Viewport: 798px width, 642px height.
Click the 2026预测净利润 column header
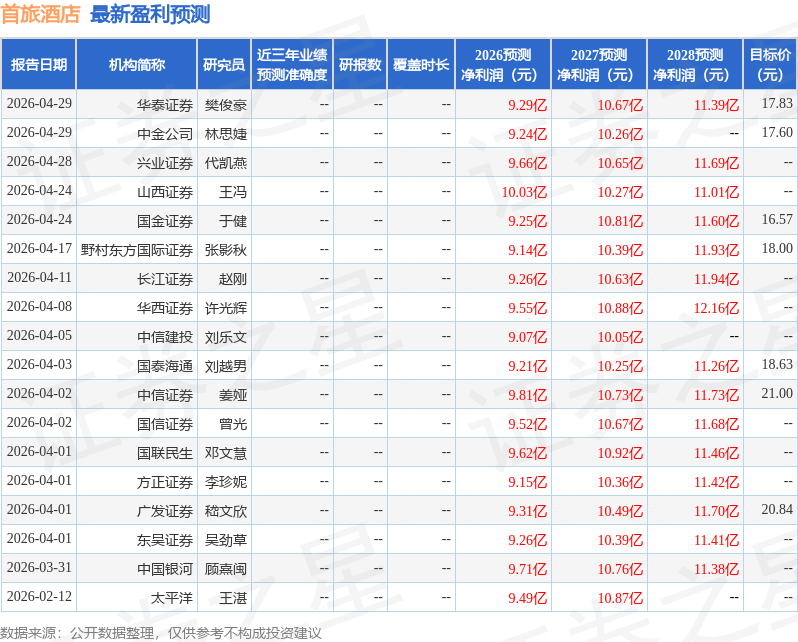tap(503, 65)
